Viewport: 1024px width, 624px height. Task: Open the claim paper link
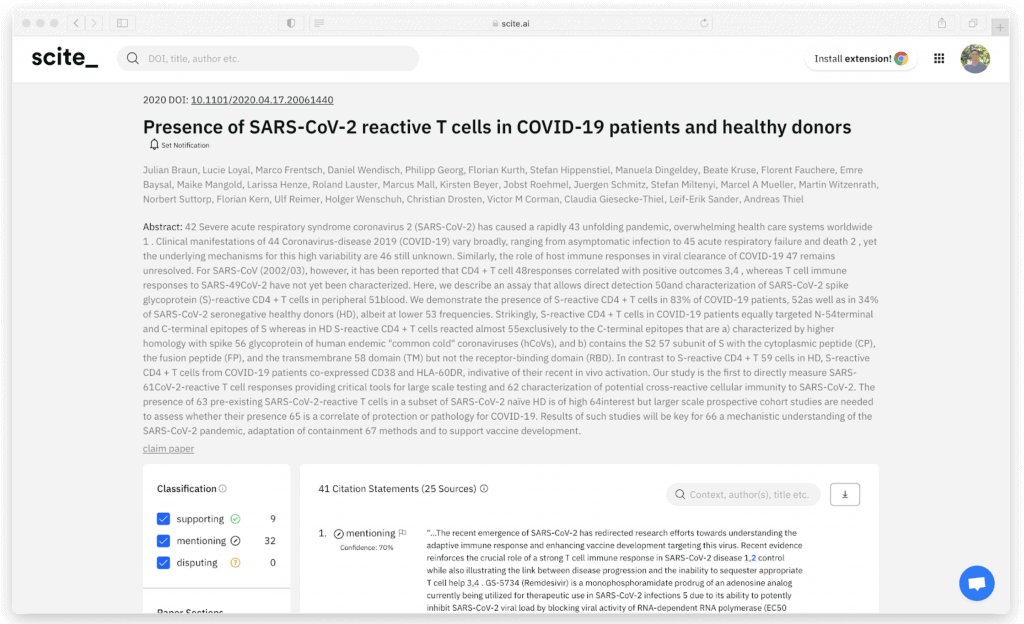click(168, 448)
